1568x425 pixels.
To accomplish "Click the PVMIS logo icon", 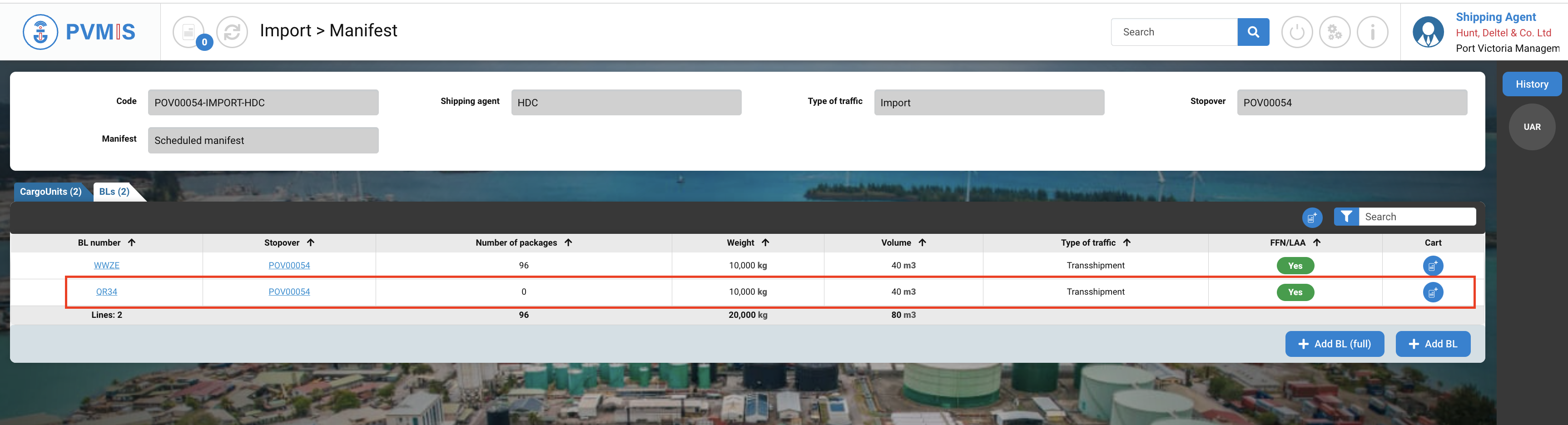I will coord(40,32).
